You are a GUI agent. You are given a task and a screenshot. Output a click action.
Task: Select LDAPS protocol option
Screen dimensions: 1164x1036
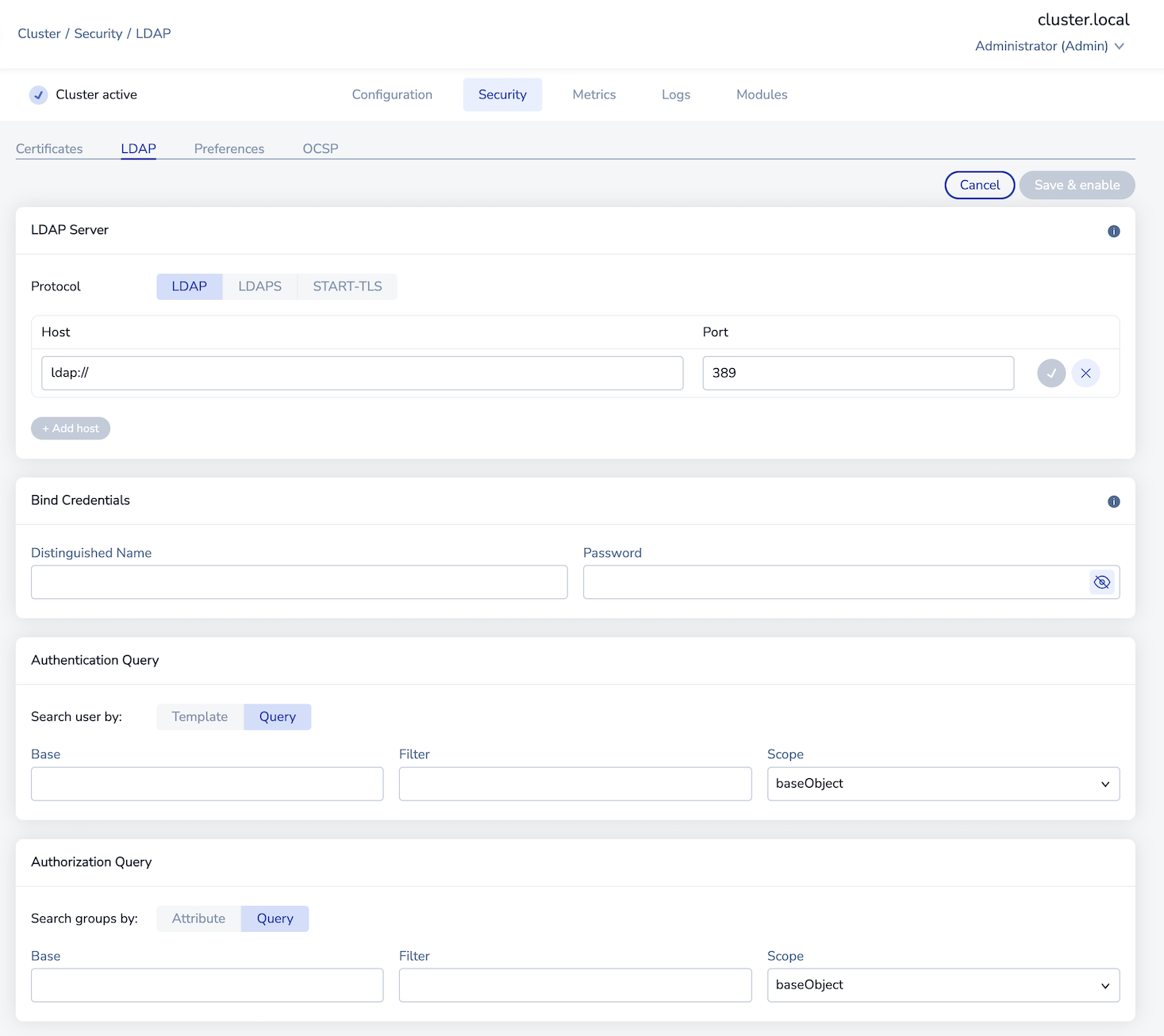click(x=259, y=286)
